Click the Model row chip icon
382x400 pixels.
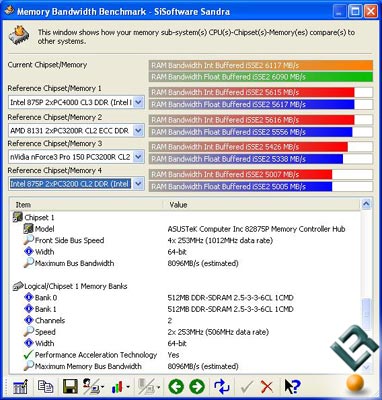tap(29, 229)
